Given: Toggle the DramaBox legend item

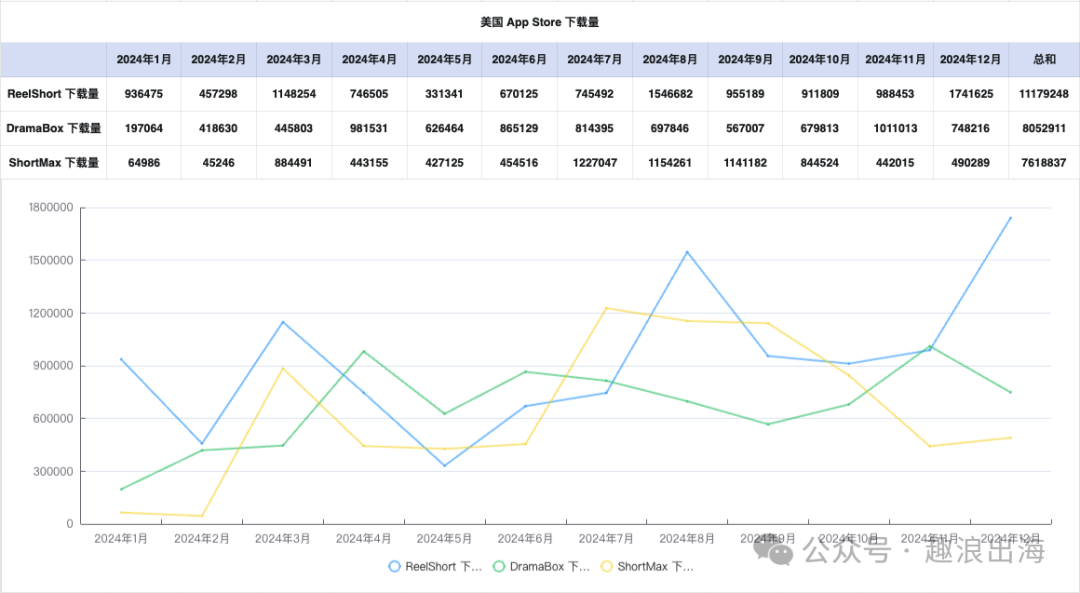Looking at the screenshot, I should click(x=542, y=567).
